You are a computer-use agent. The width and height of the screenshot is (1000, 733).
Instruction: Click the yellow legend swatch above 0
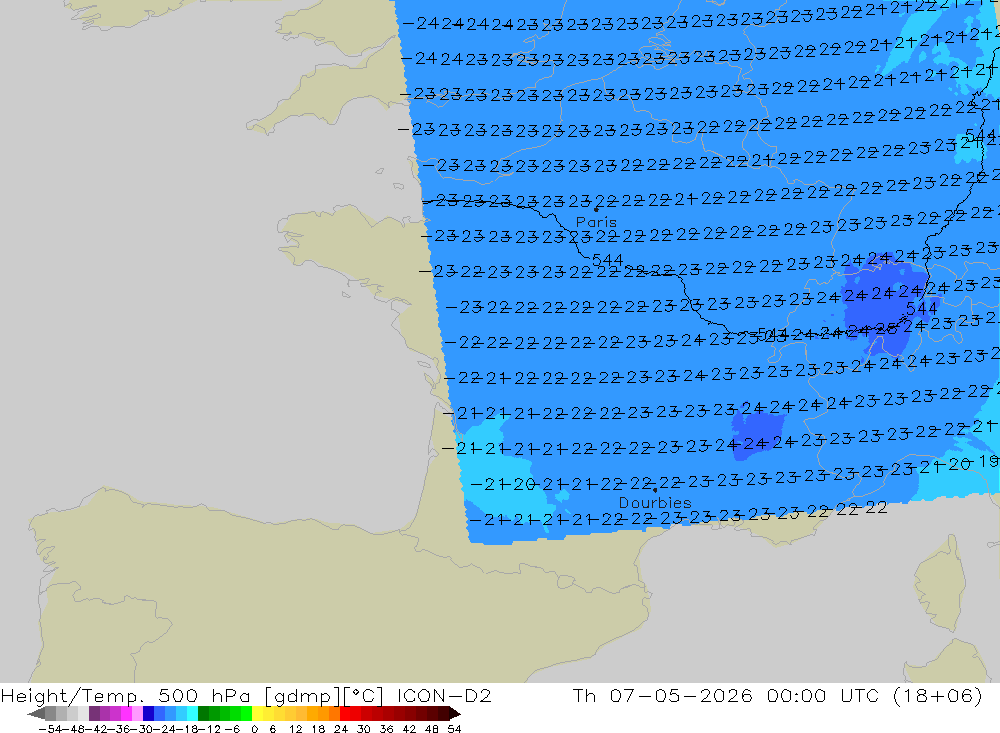coord(258,713)
